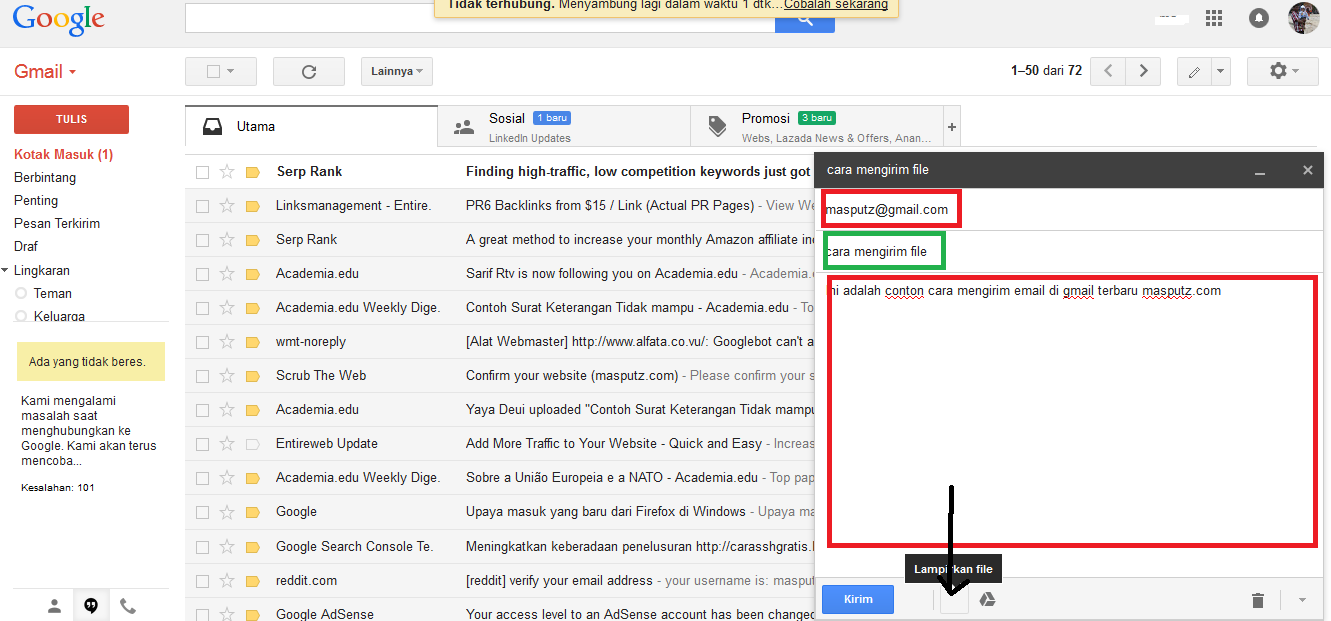Open the Hangouts contacts person icon

tap(55, 605)
